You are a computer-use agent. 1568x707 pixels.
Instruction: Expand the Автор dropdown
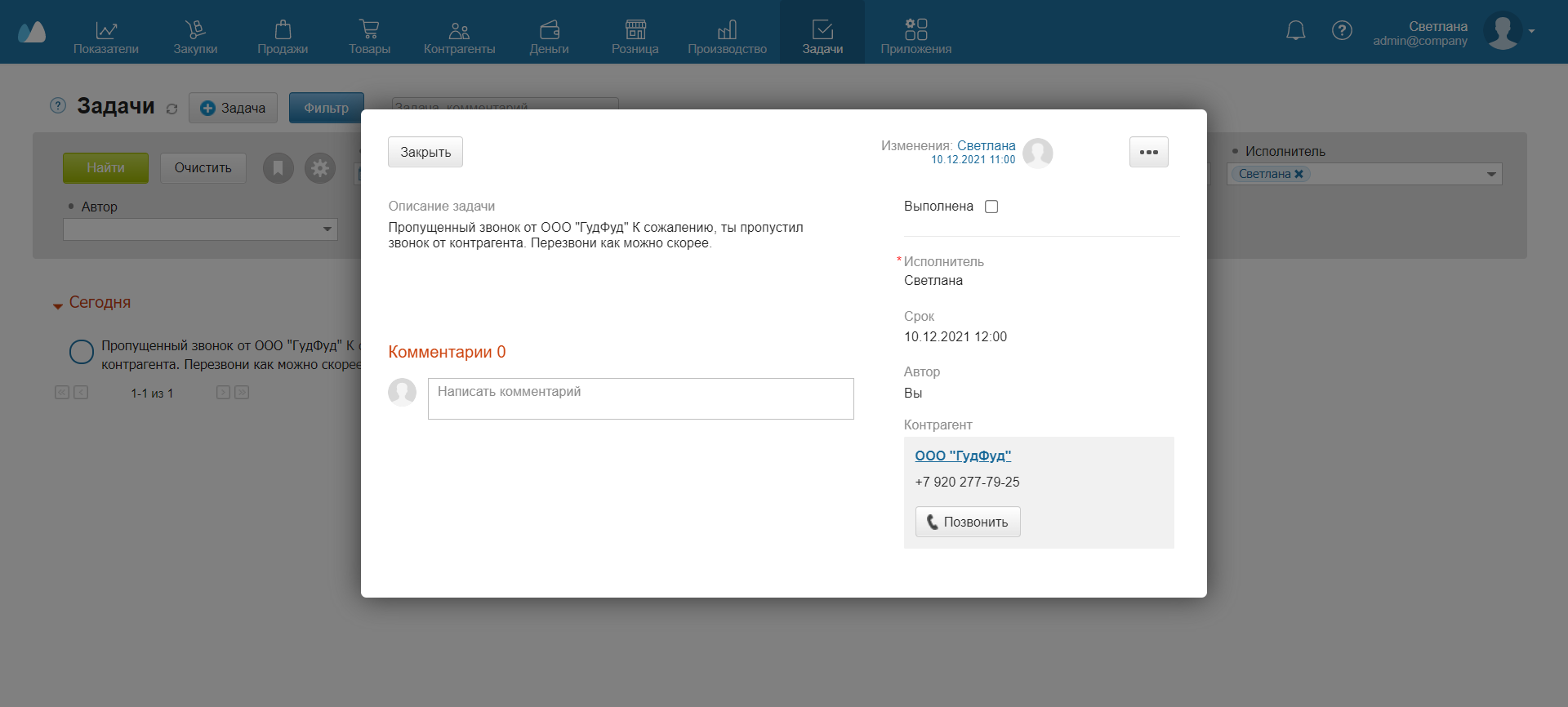pyautogui.click(x=327, y=229)
